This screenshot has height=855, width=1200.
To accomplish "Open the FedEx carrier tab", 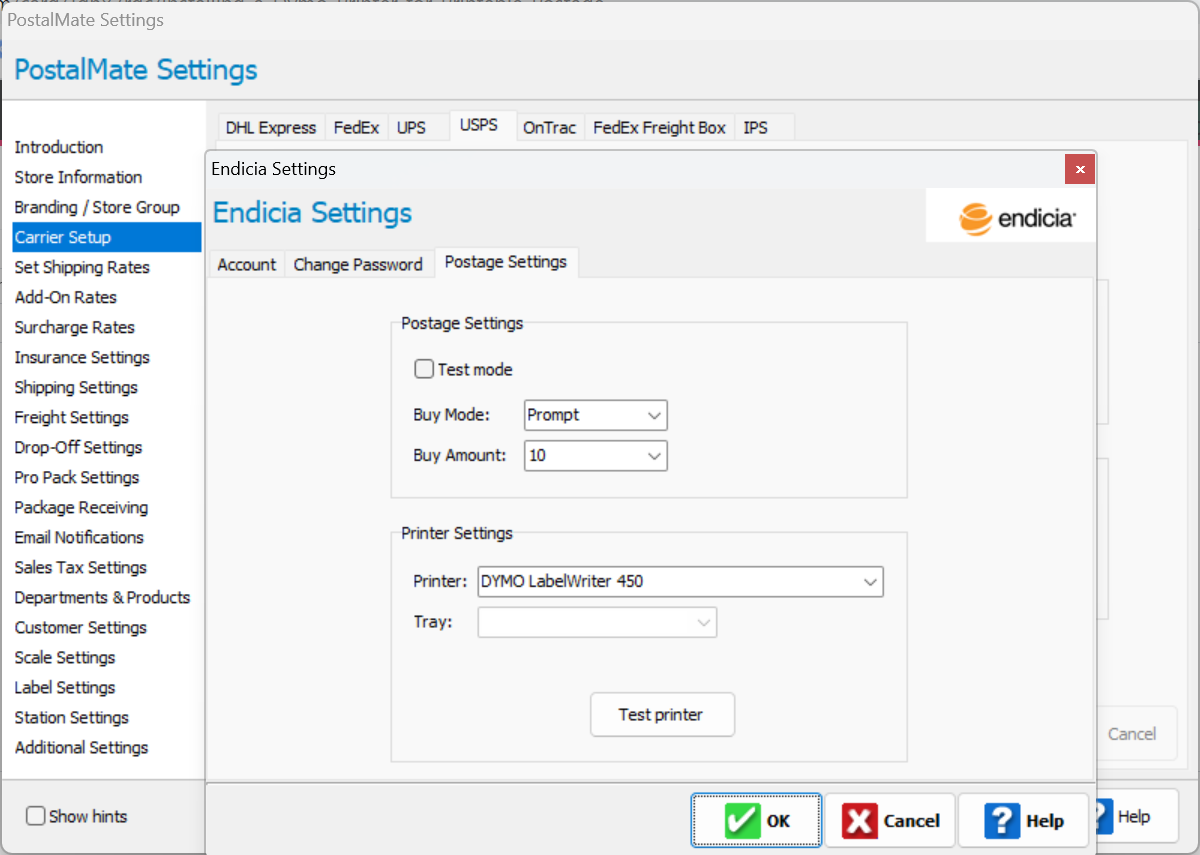I will point(357,128).
